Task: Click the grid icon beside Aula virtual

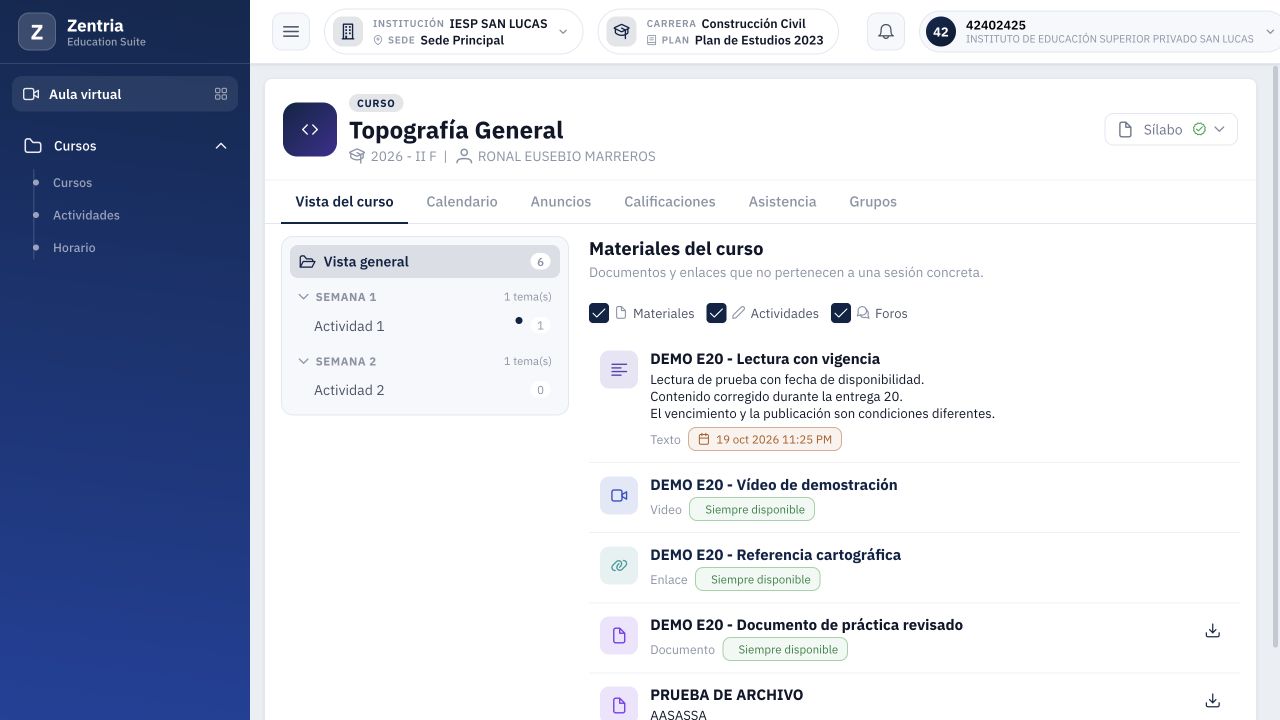Action: pyautogui.click(x=221, y=94)
